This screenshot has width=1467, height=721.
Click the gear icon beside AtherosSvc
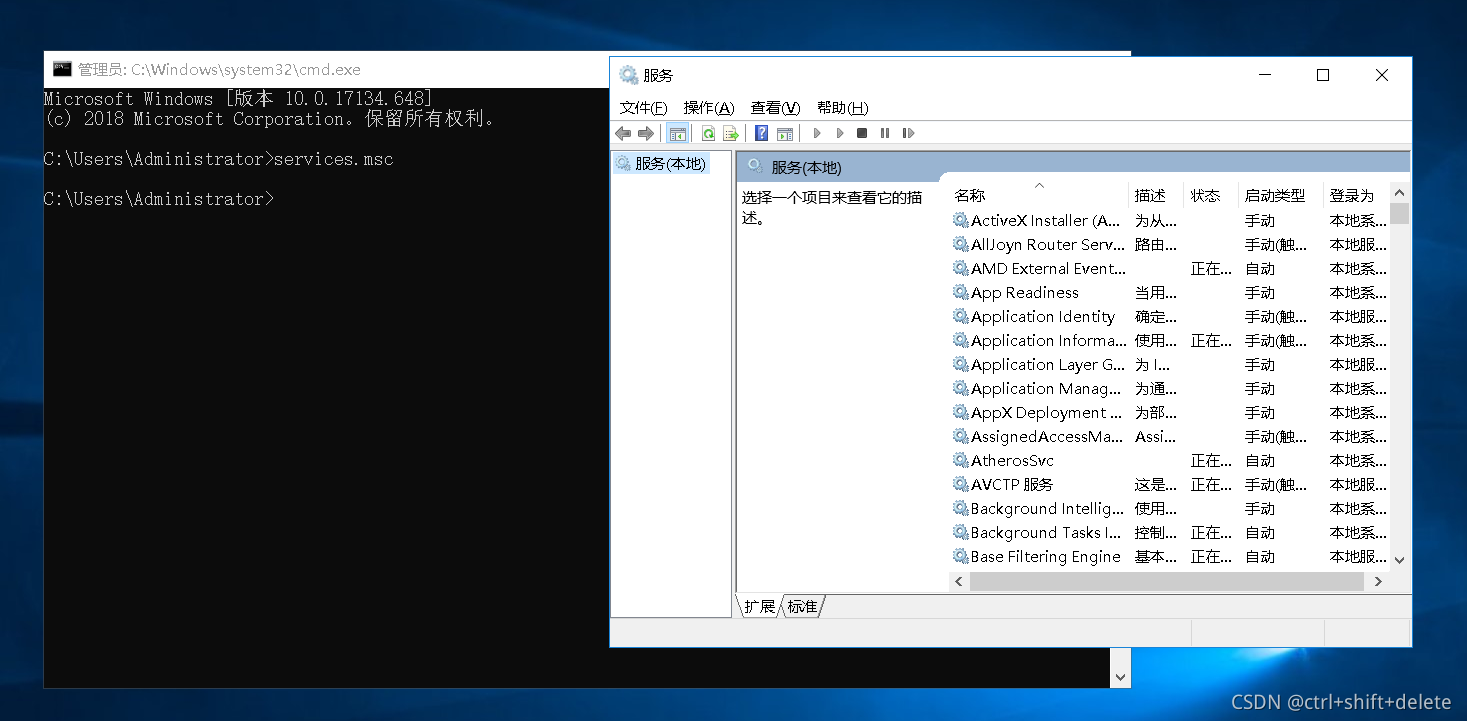coord(961,460)
